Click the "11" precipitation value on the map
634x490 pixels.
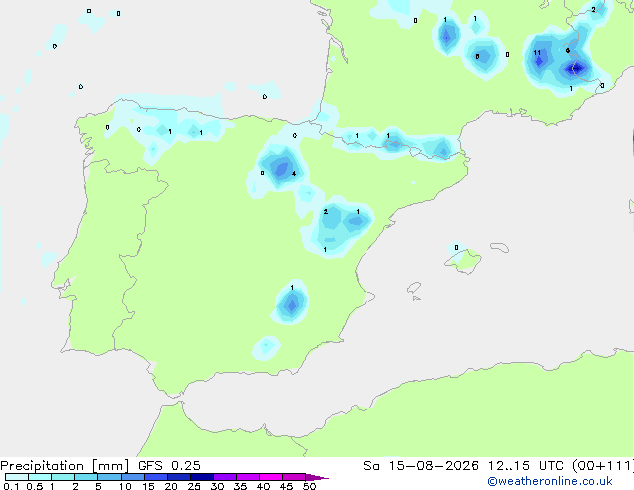tap(537, 53)
